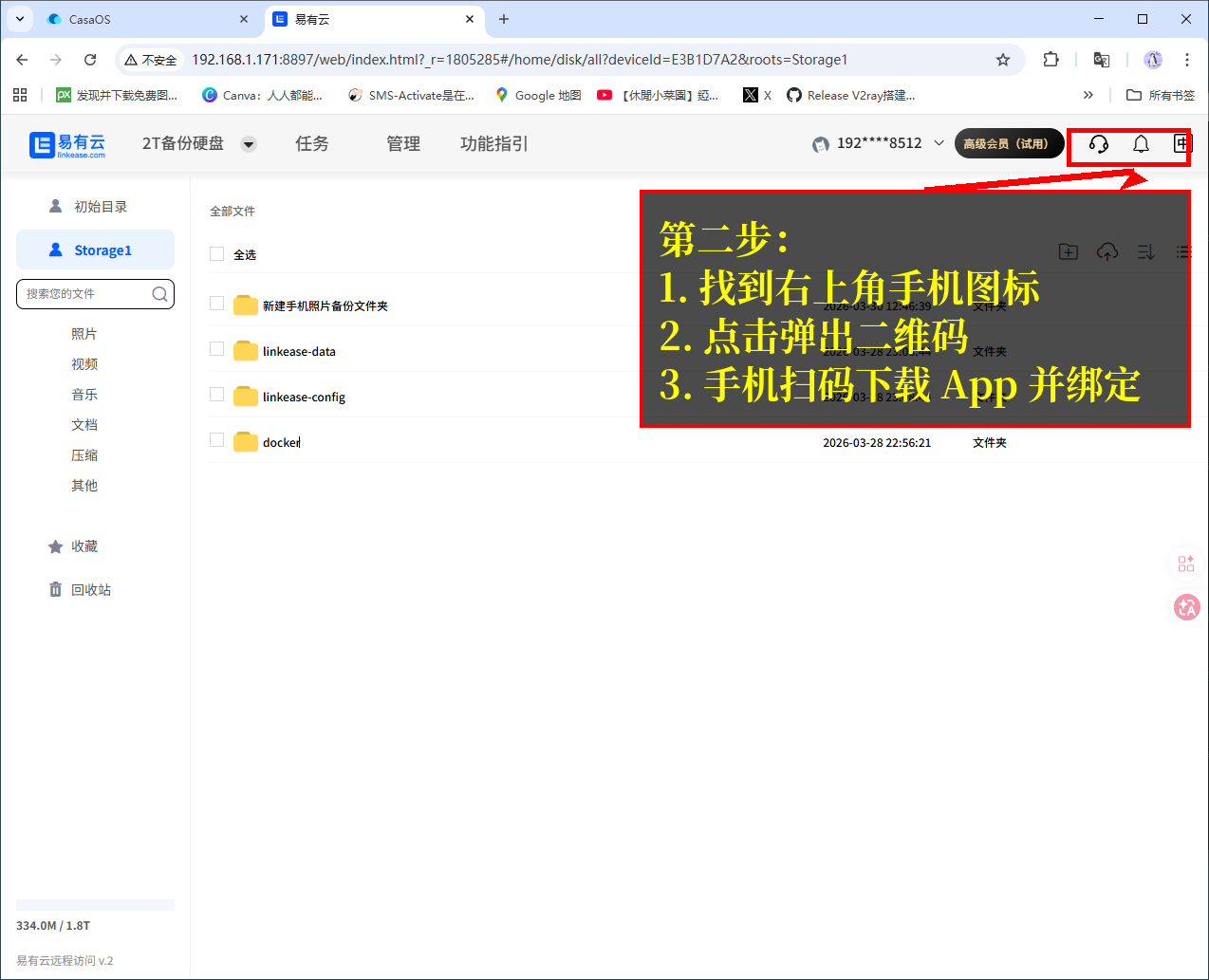Select Storage1 in the sidebar
The height and width of the screenshot is (980, 1209).
pyautogui.click(x=95, y=250)
